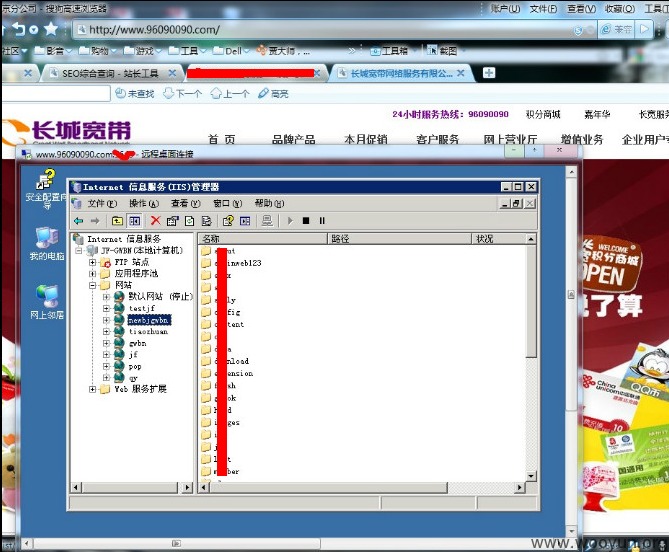Click the tree pane scroll right arrow
Screen dimensions: 669x552
coord(187,487)
